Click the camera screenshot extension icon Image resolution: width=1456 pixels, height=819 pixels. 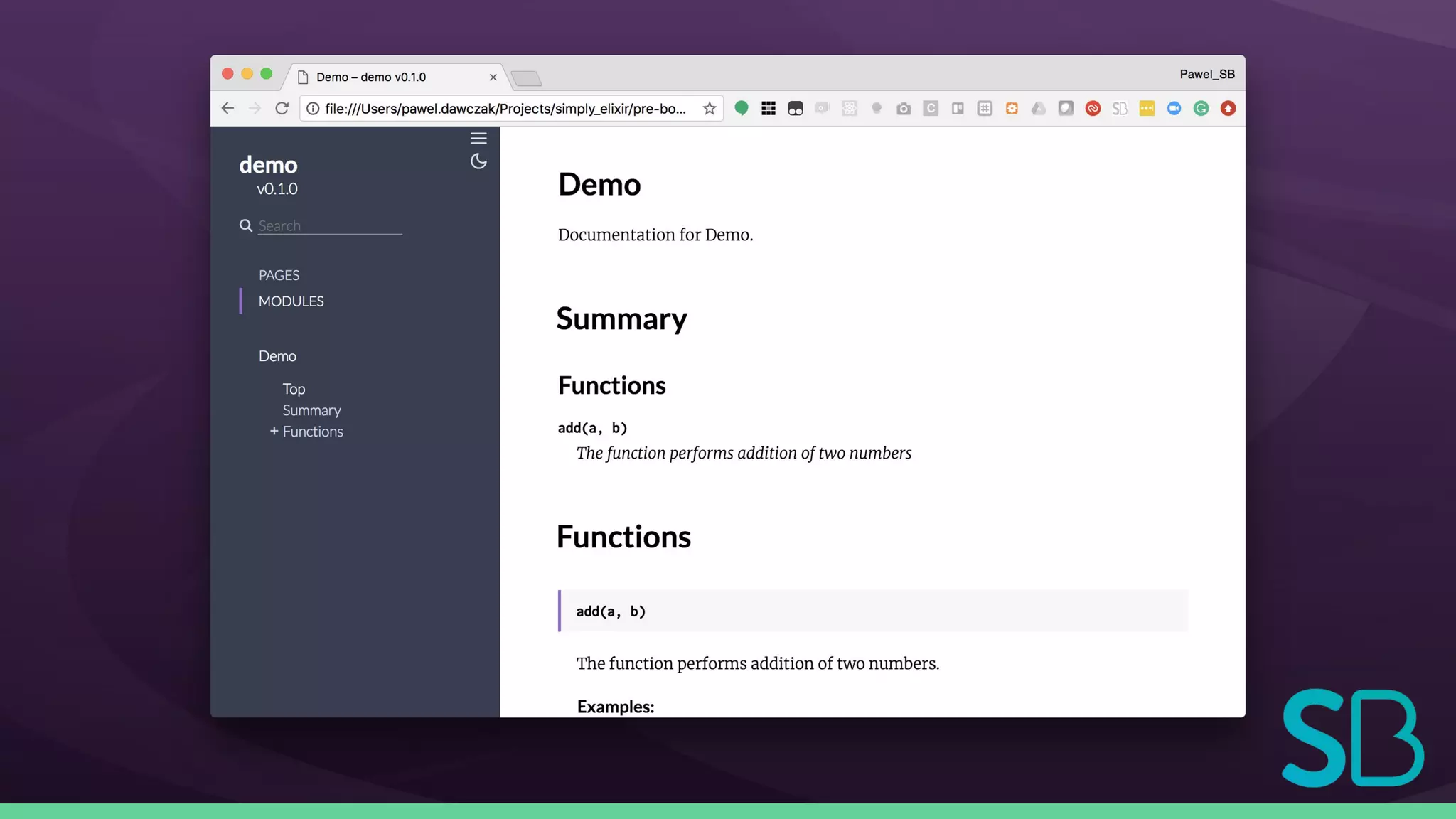pos(904,108)
